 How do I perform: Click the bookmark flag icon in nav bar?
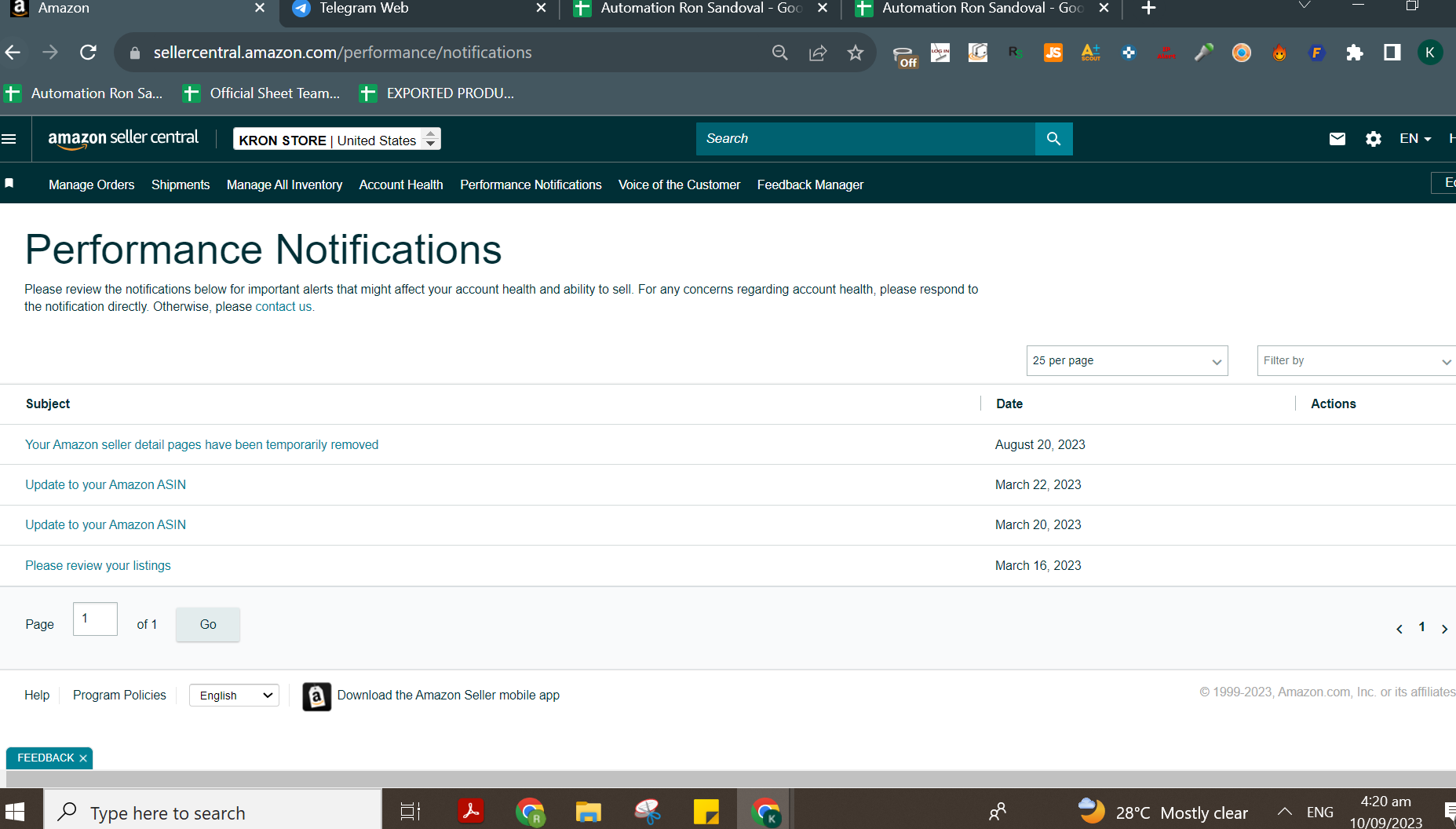coord(9,183)
